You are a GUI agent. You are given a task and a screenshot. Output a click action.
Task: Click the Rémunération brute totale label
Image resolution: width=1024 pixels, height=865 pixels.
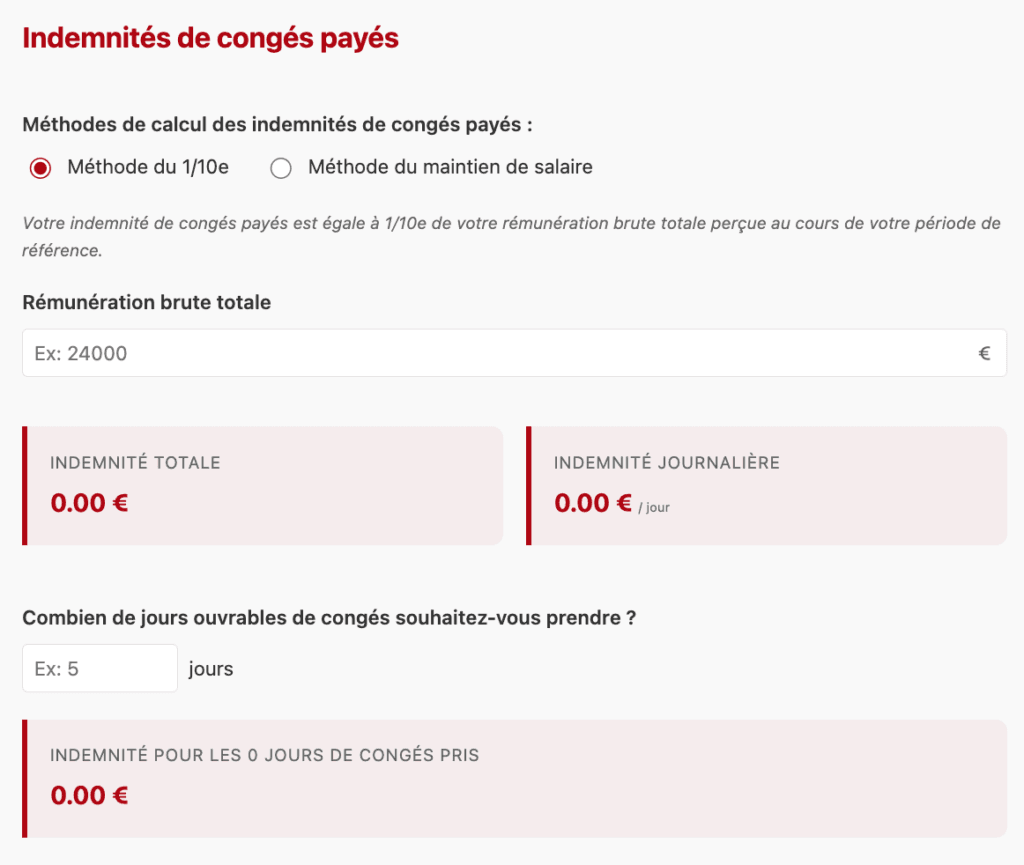point(145,302)
